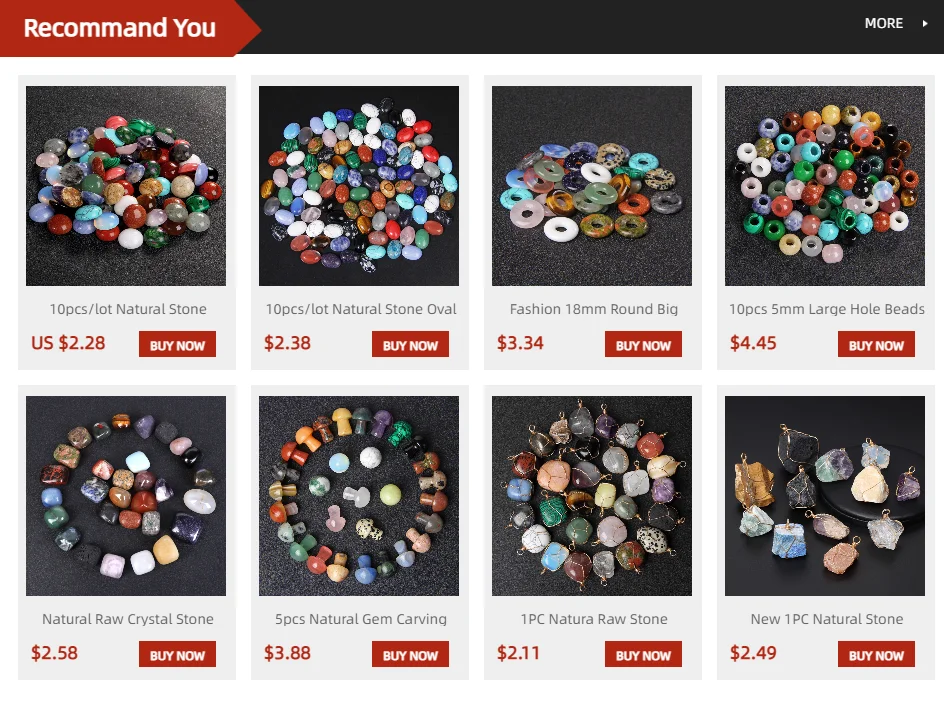Buy now the $2.38 oval stones

[x=410, y=344]
